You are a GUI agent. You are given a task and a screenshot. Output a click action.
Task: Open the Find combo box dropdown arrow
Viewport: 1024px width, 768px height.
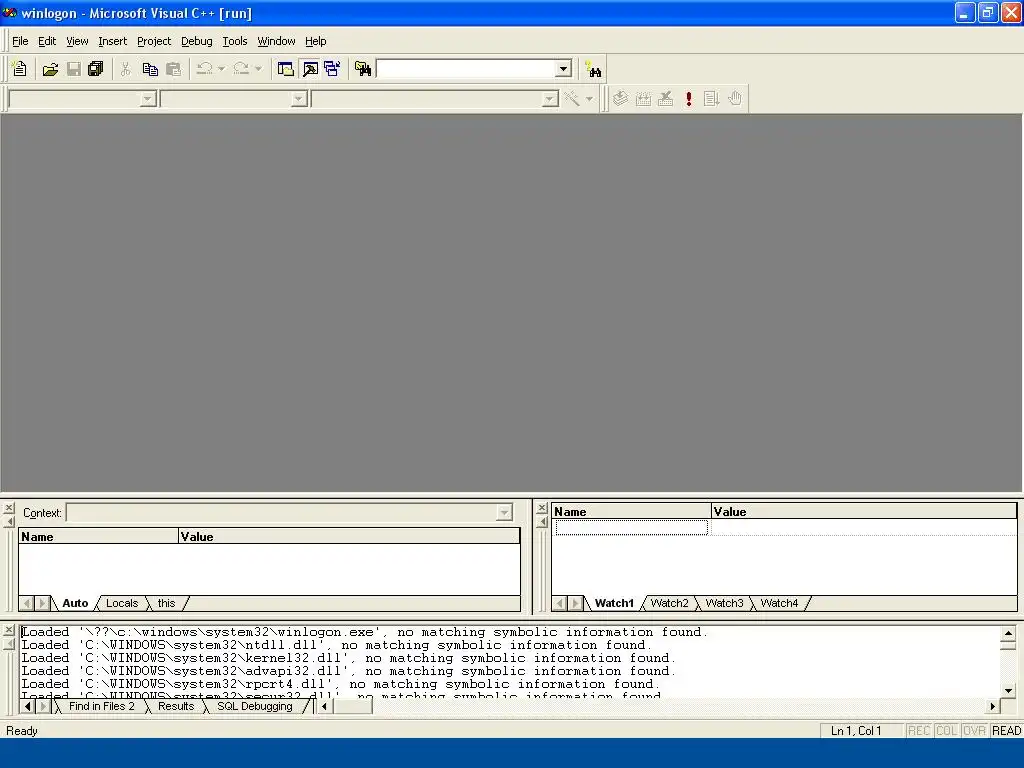tap(563, 69)
